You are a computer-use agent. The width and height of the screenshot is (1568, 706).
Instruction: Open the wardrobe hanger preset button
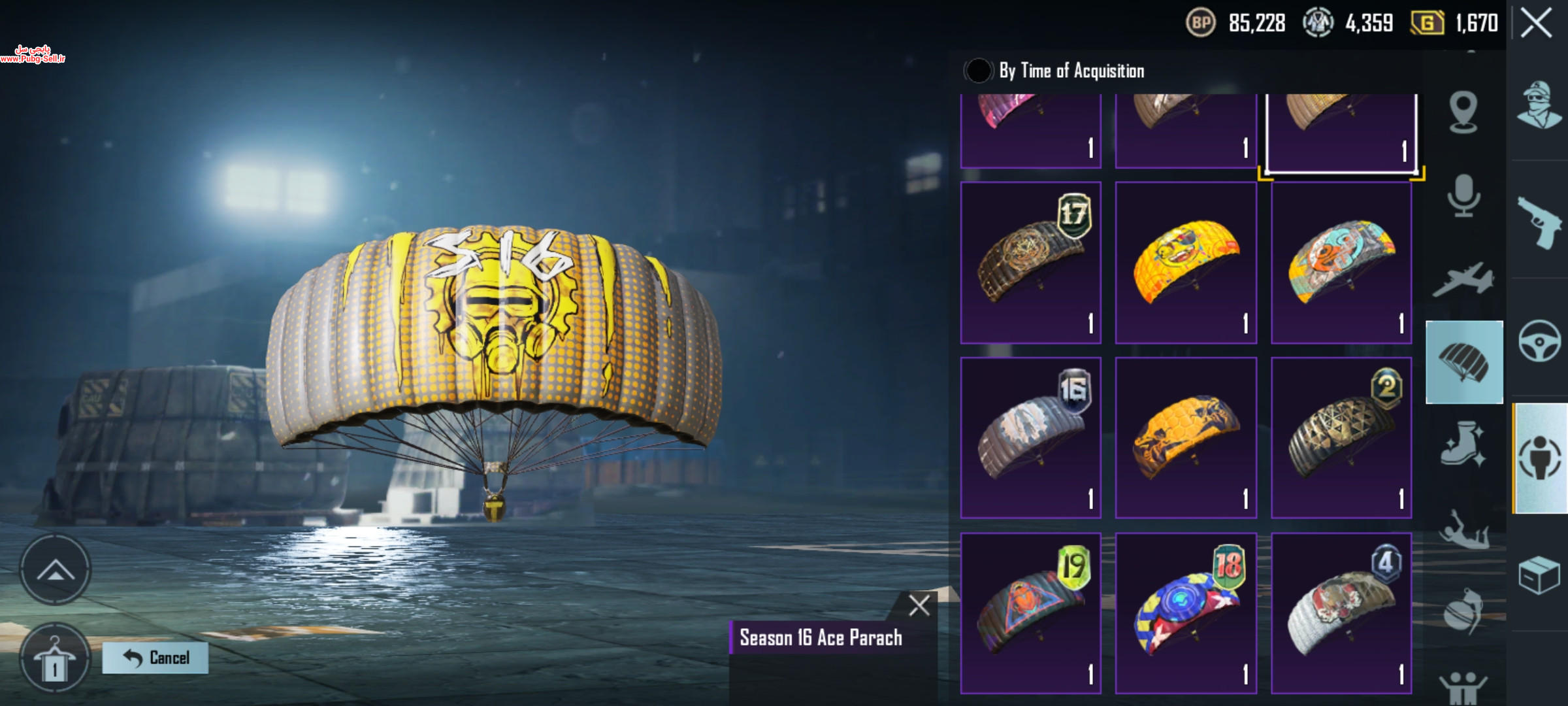tap(55, 658)
